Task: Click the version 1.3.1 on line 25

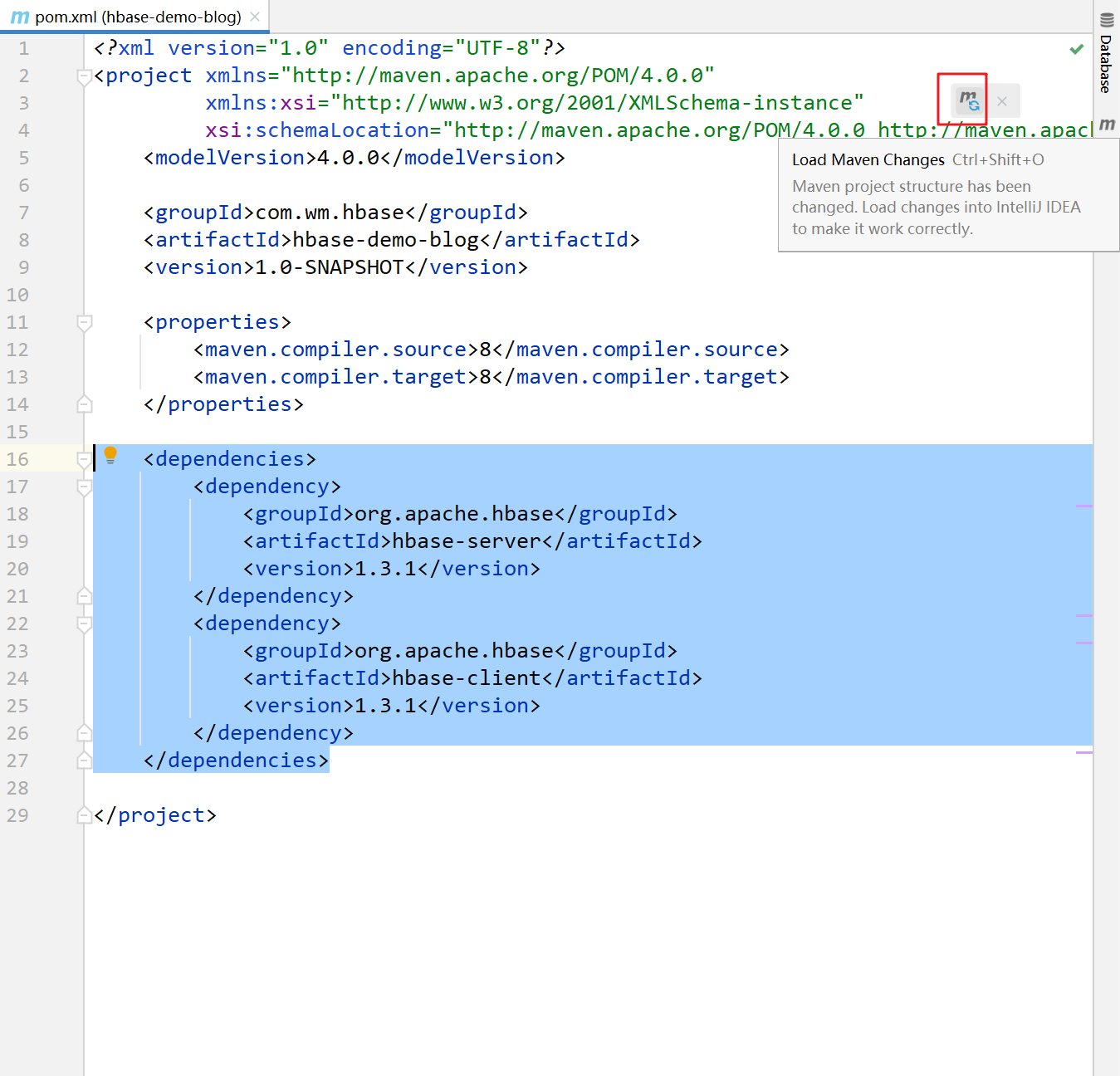Action: click(386, 706)
